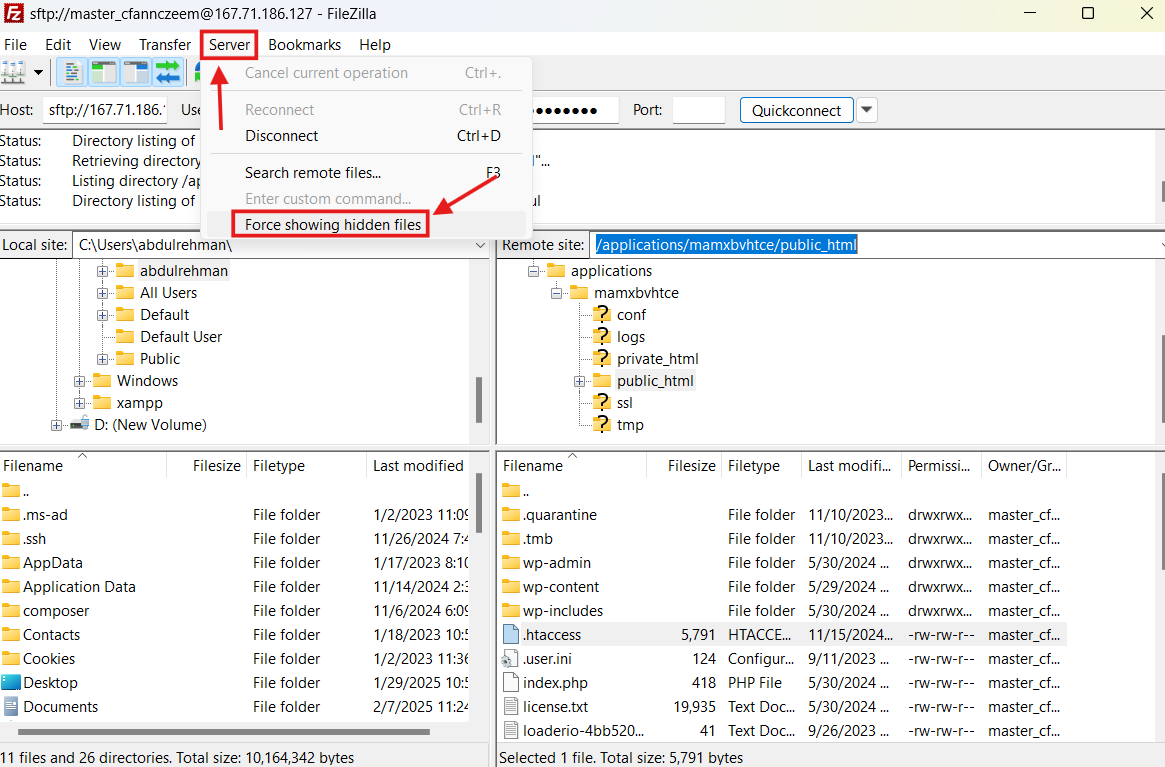
Task: Toggle message log display icon
Action: pos(71,72)
